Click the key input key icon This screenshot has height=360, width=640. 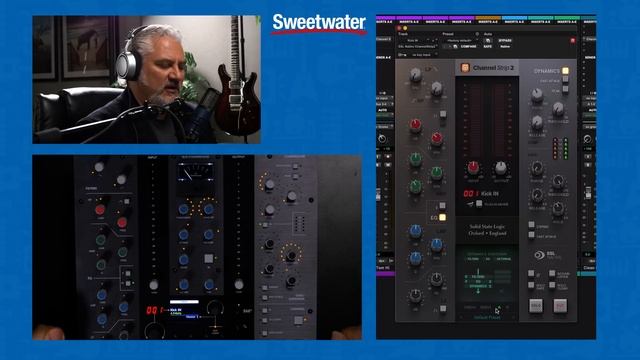coord(403,54)
